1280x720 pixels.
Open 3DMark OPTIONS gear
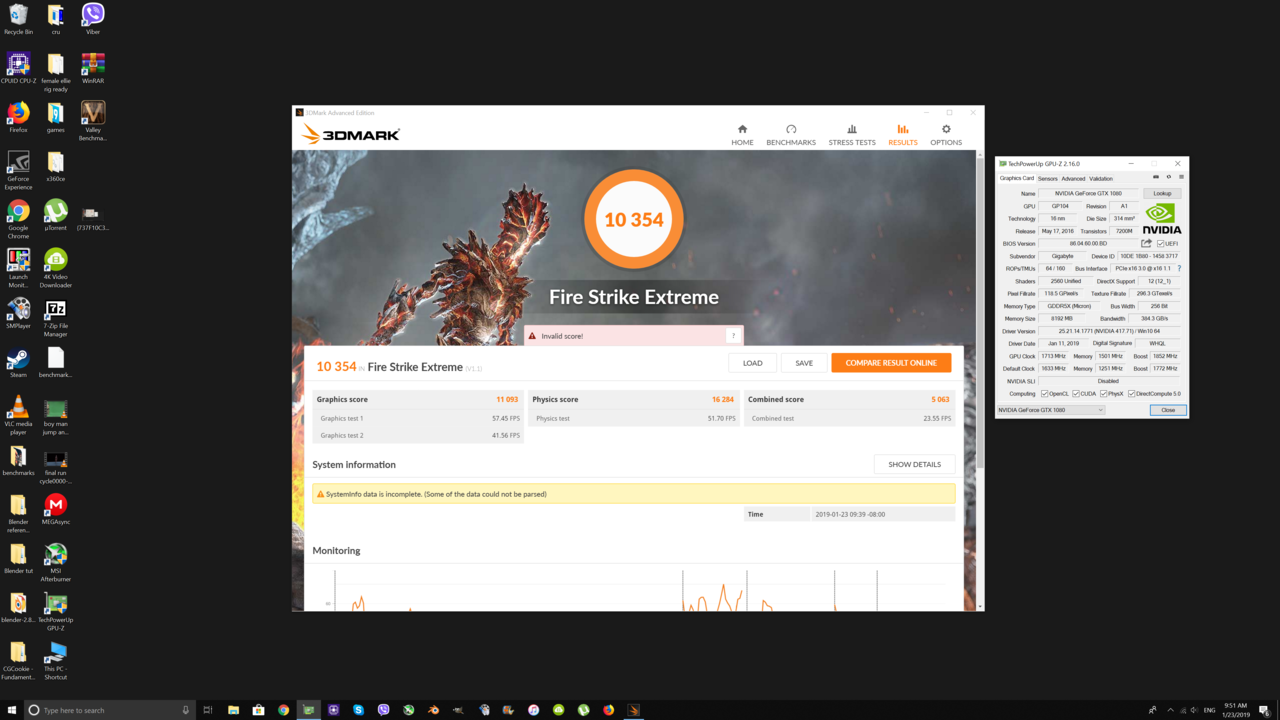pos(946,135)
